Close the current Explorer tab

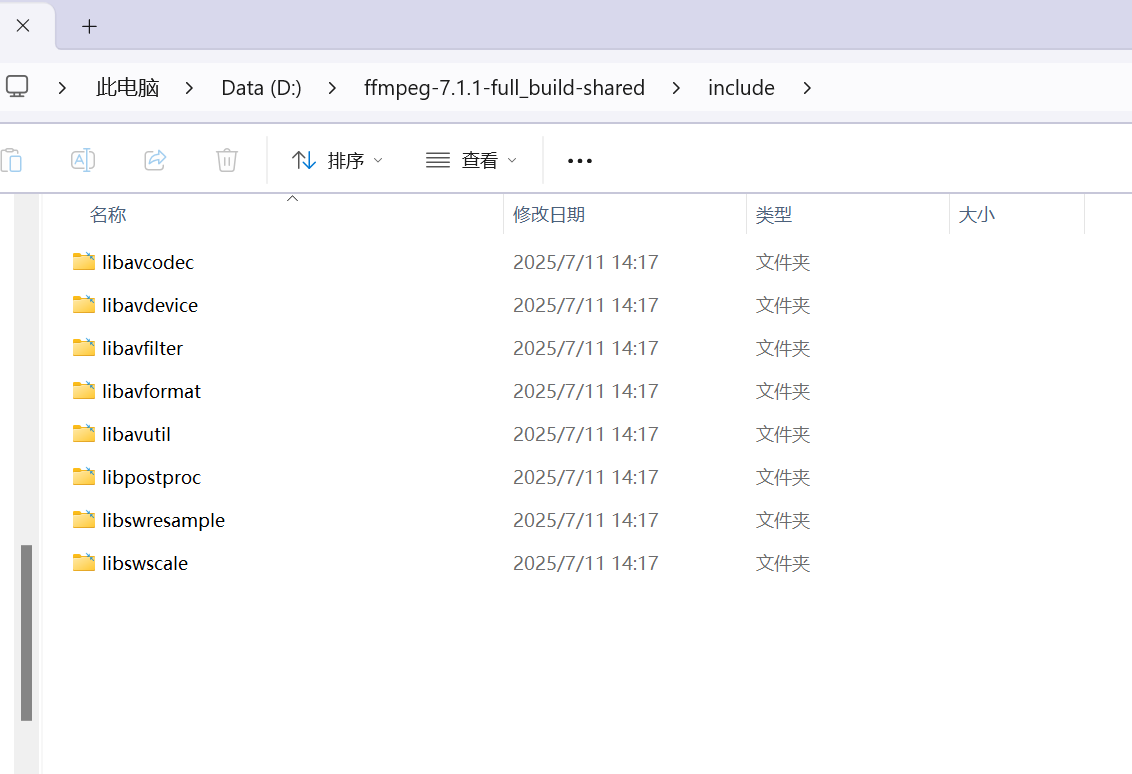pos(23,26)
